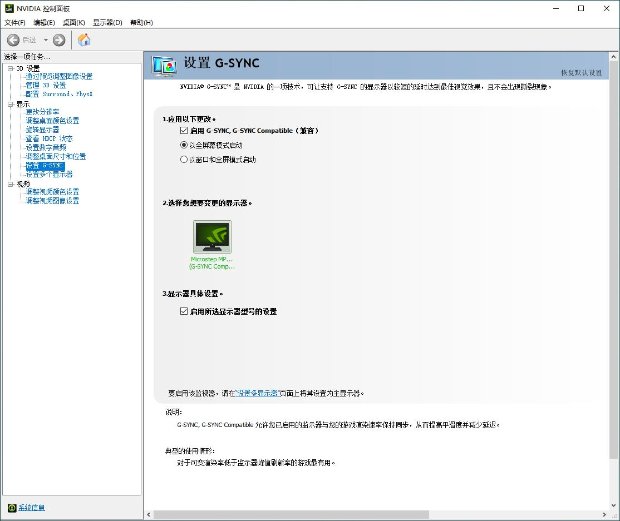Open 配置 Surround、PhysX task item
Screen dimensions: 620x521
59,94
